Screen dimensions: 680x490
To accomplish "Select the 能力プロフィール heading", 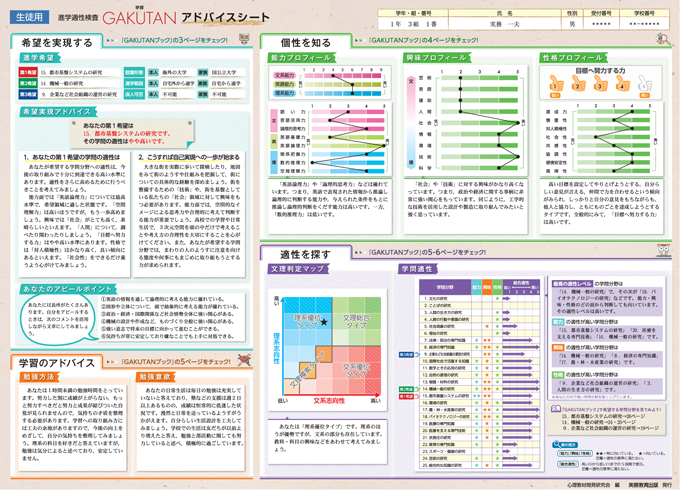I will [301, 58].
